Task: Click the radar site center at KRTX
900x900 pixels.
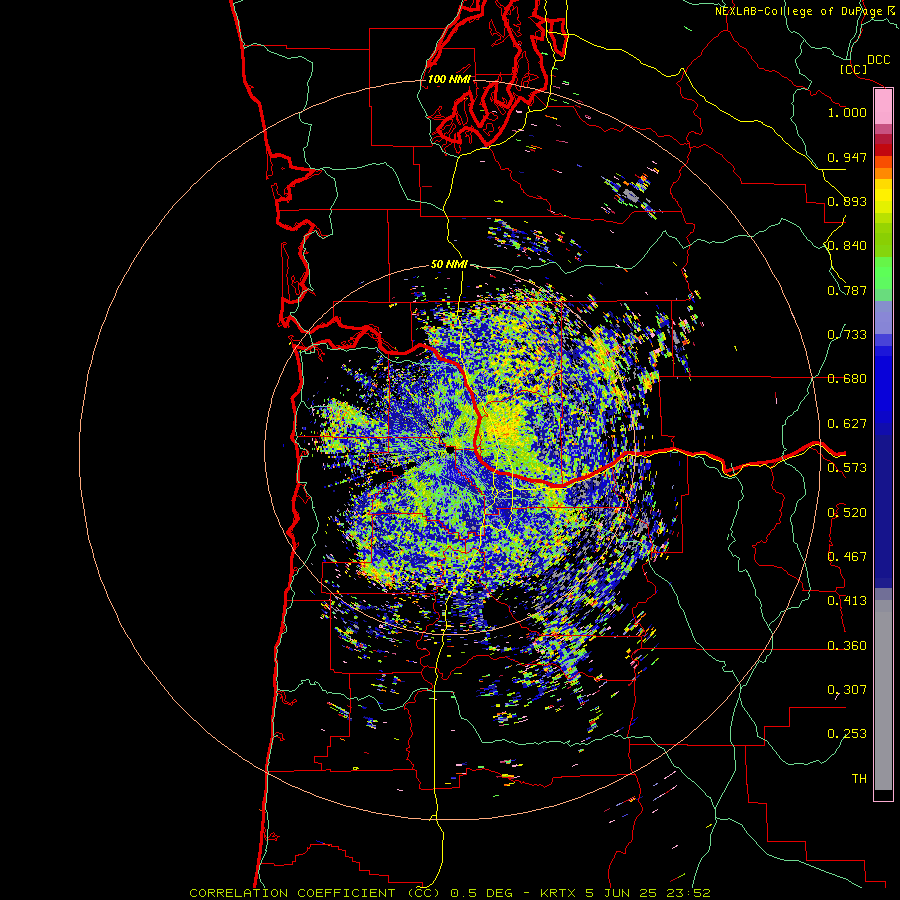Action: pyautogui.click(x=451, y=450)
